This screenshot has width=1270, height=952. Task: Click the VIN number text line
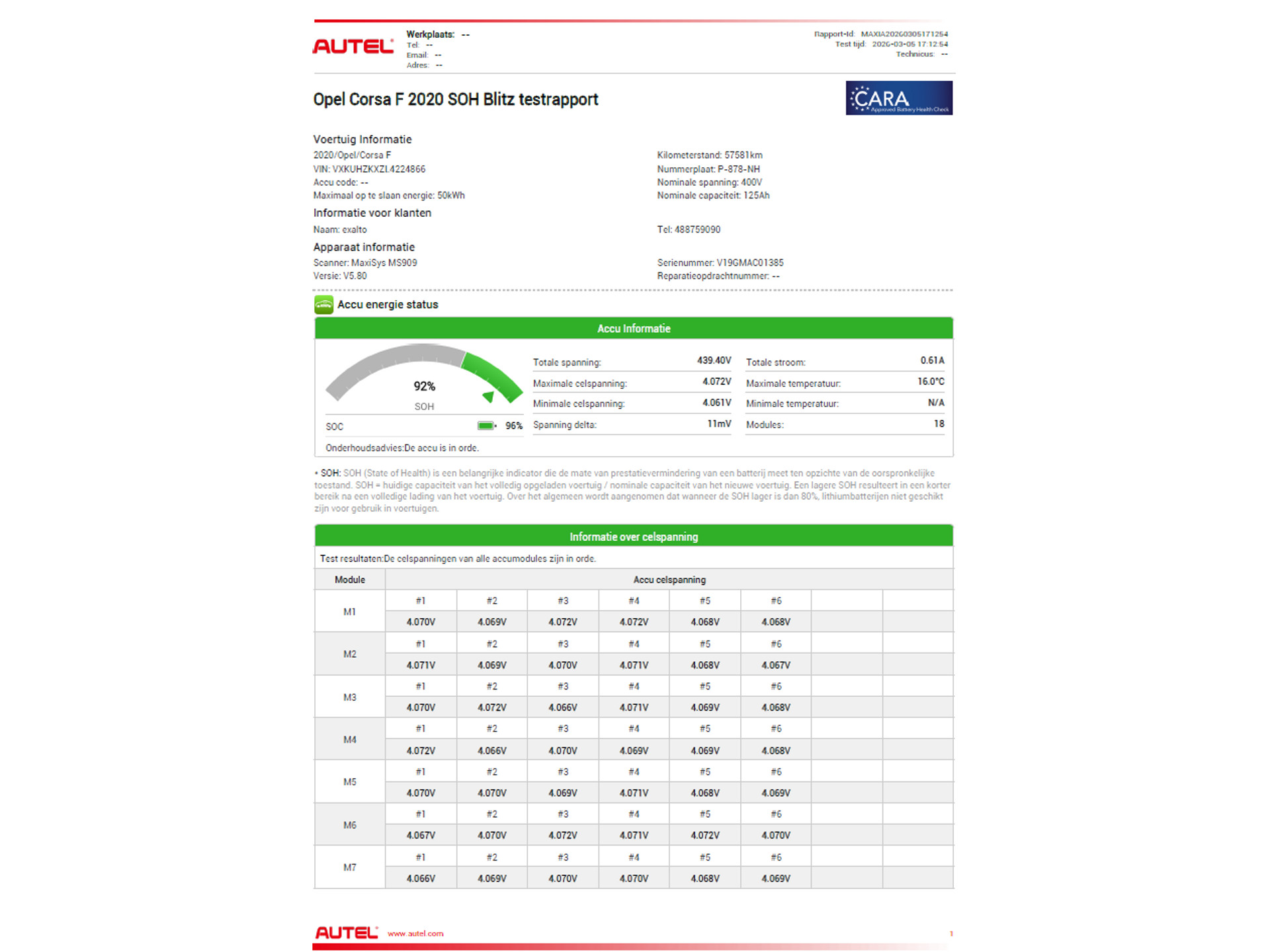click(369, 169)
